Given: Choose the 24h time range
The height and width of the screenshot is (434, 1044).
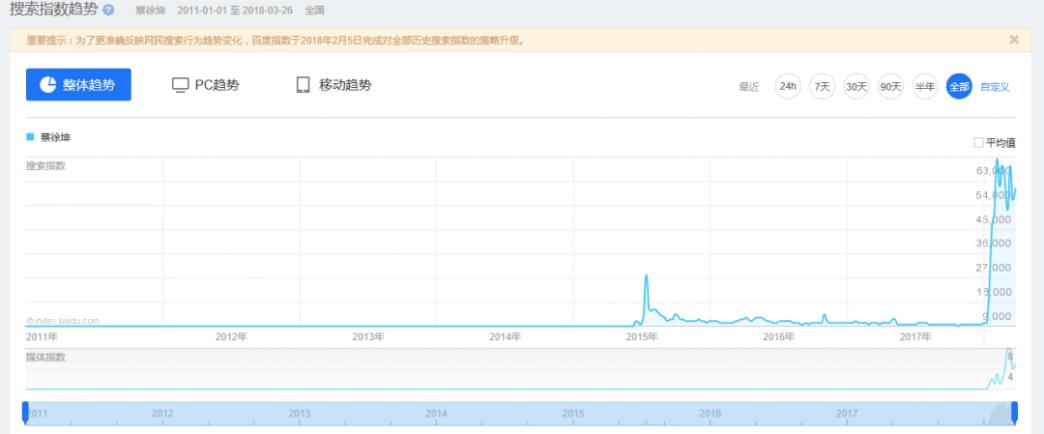Looking at the screenshot, I should [x=788, y=87].
